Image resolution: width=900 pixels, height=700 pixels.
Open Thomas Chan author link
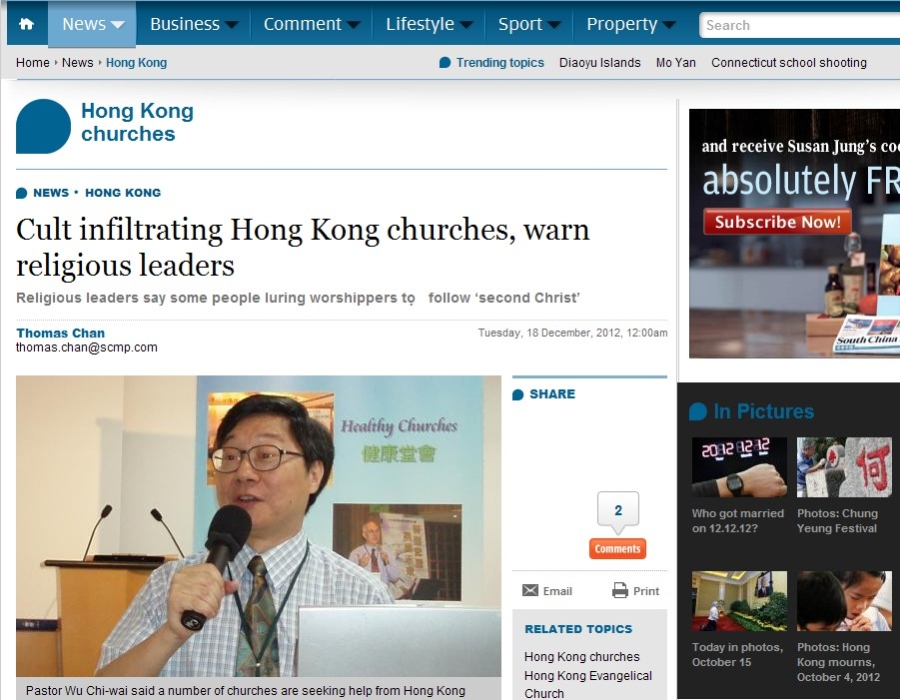[x=60, y=333]
